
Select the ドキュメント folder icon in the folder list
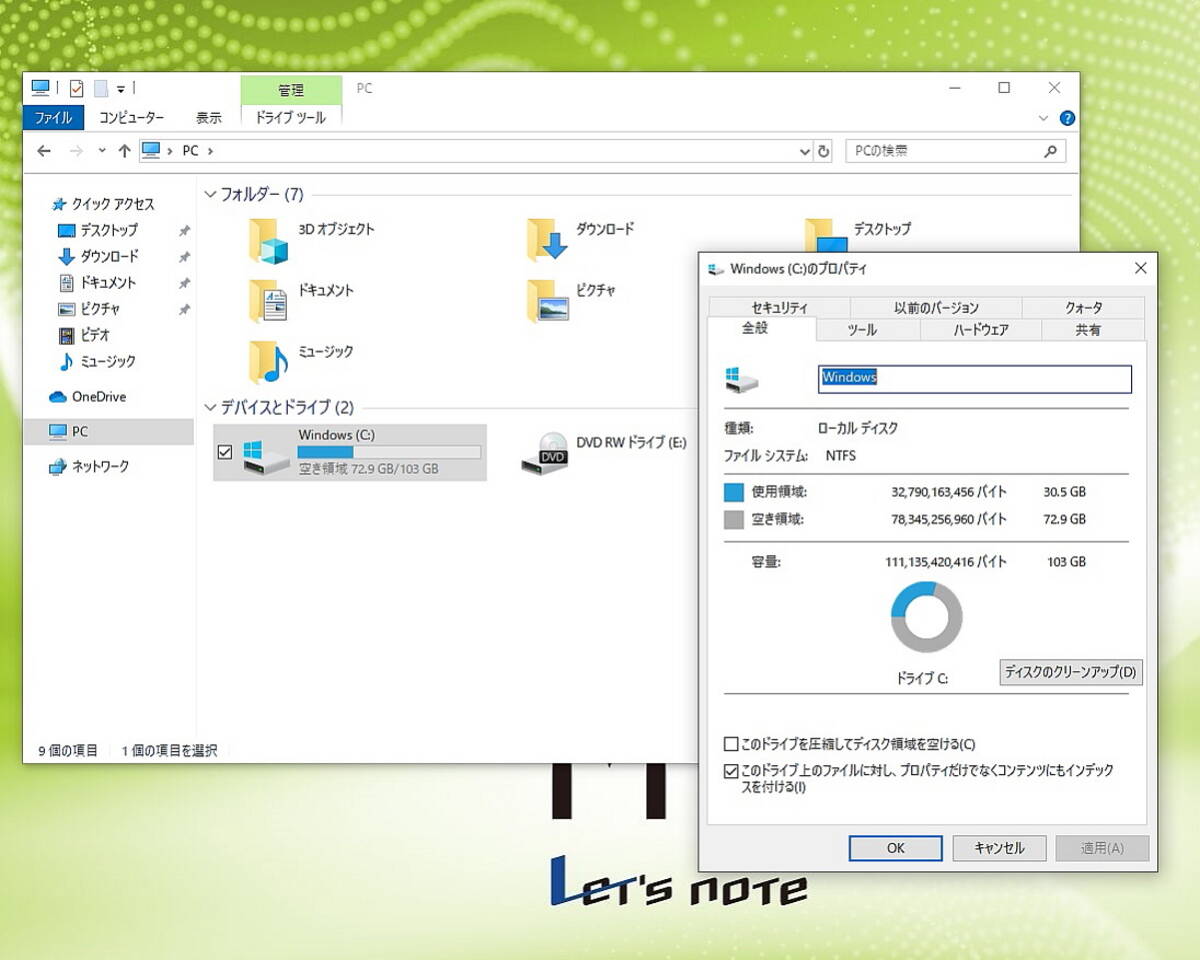click(268, 302)
